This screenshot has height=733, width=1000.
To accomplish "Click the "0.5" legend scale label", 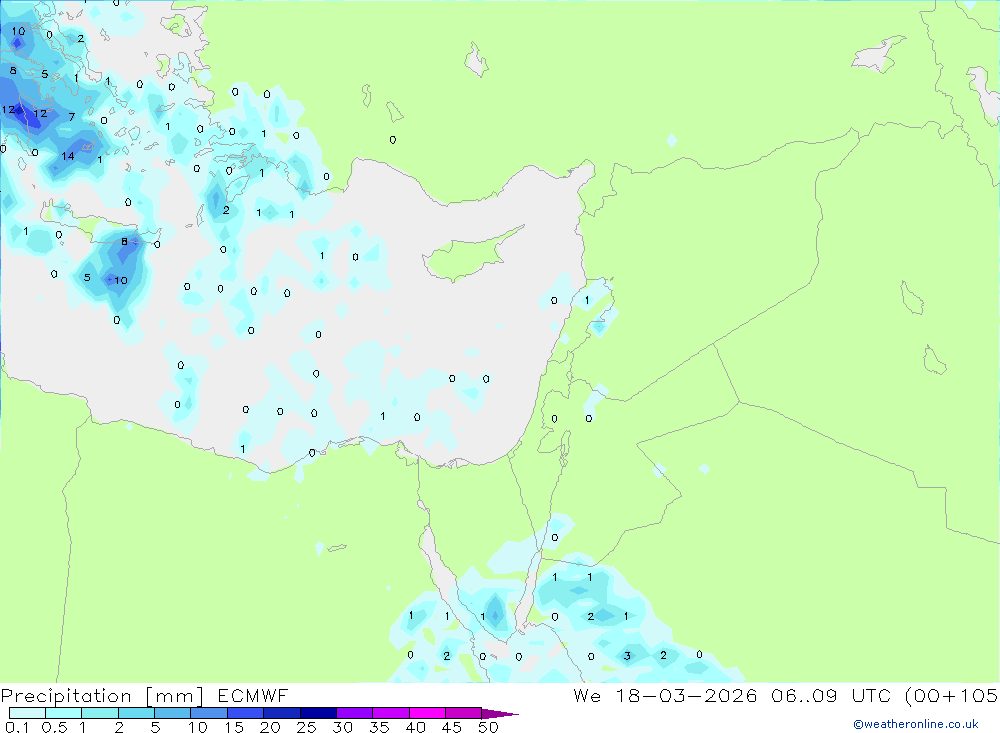I will 54,727.
